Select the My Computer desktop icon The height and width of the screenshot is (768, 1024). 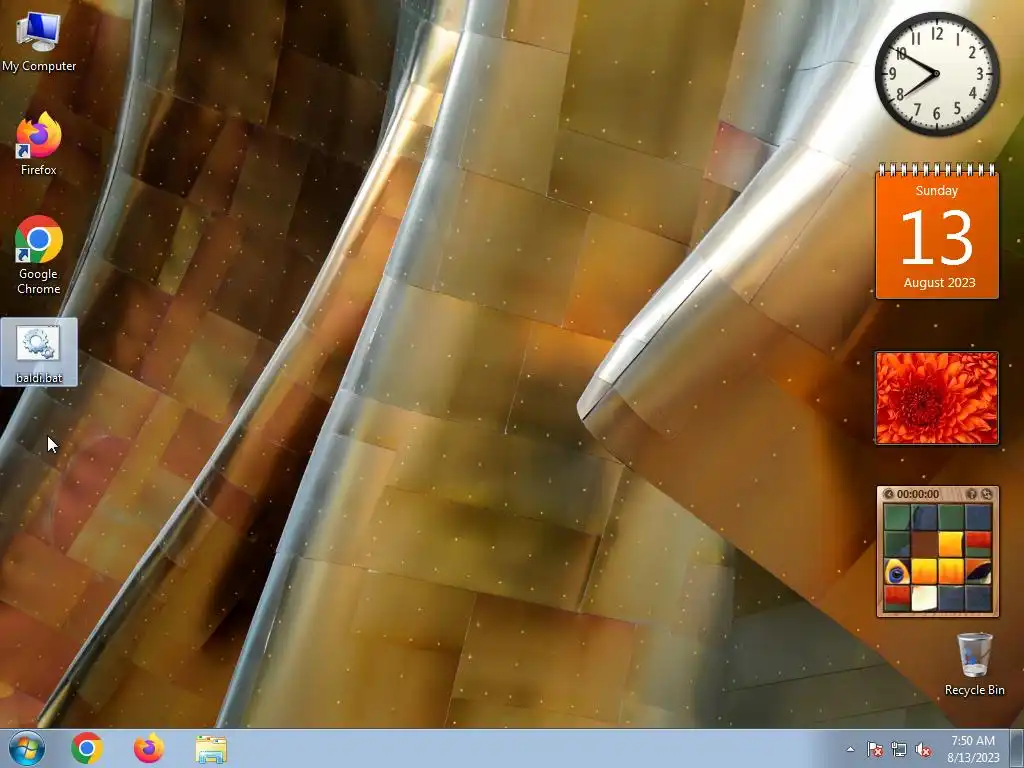[39, 42]
